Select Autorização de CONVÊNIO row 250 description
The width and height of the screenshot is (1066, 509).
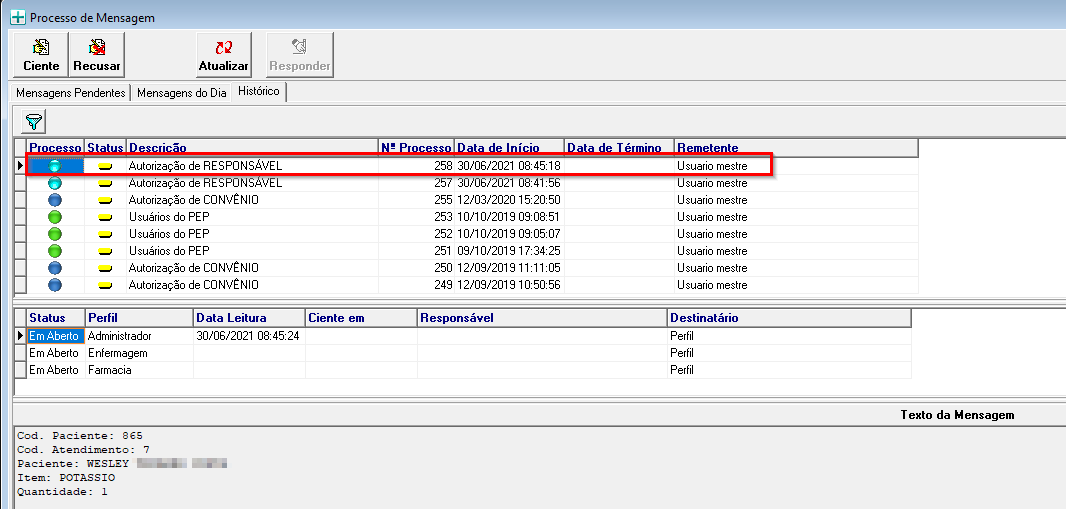pos(194,268)
